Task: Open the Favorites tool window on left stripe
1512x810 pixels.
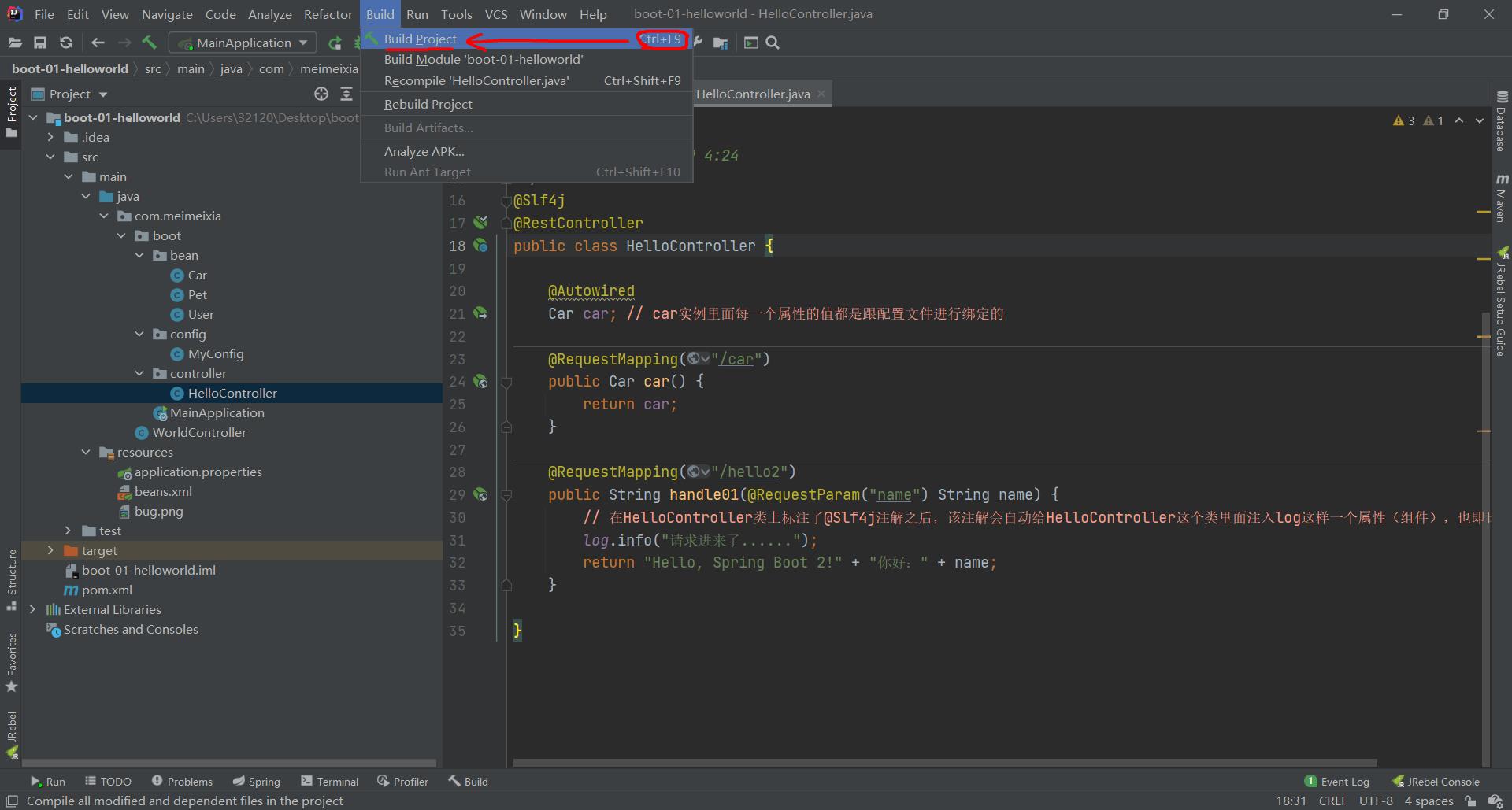Action: coord(12,662)
